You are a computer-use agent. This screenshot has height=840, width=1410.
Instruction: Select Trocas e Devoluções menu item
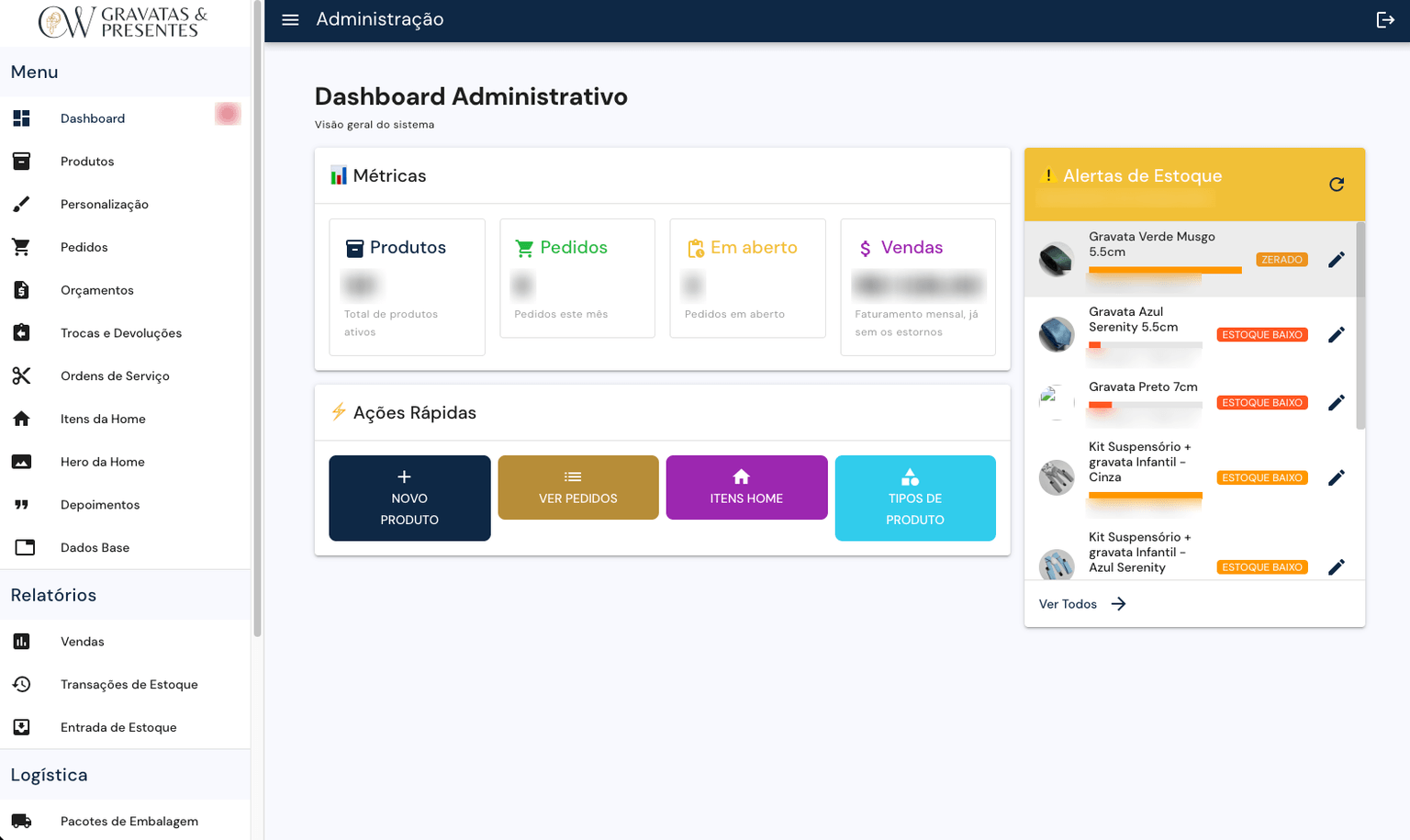125,332
